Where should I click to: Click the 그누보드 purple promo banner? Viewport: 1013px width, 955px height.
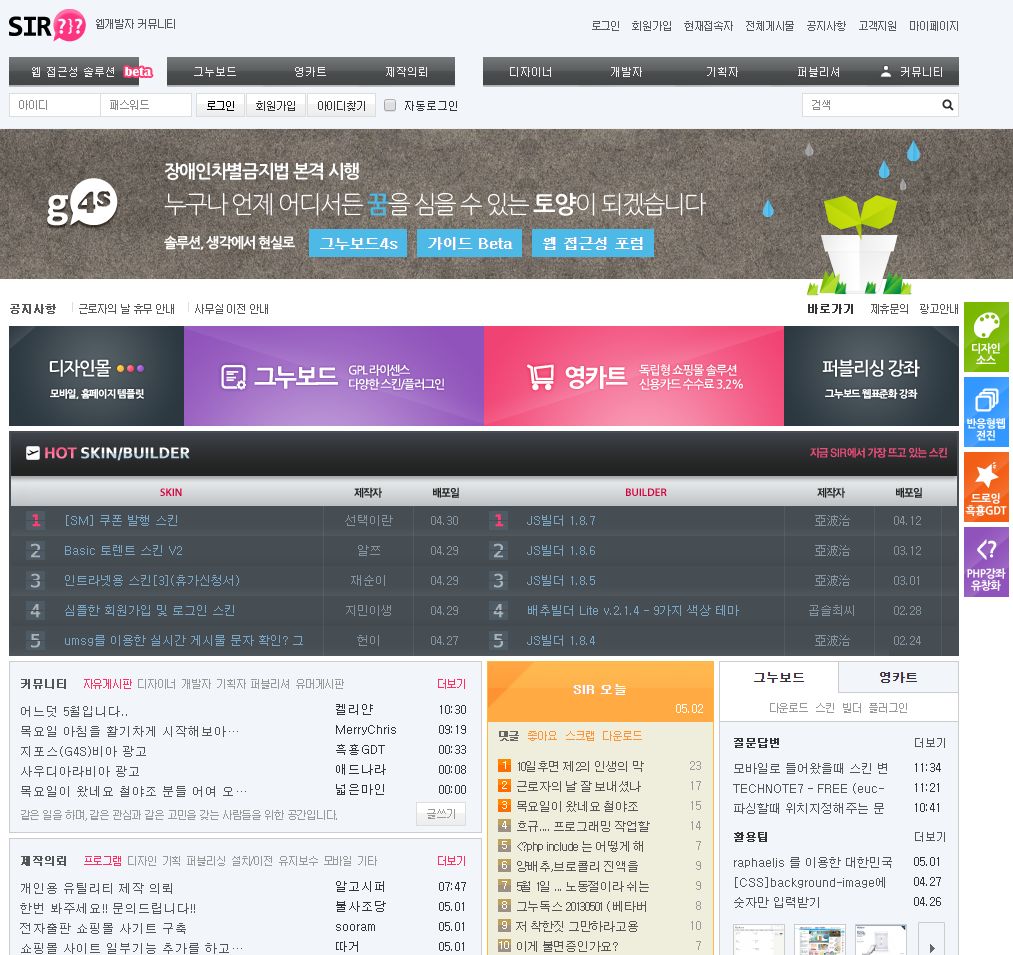pos(333,376)
